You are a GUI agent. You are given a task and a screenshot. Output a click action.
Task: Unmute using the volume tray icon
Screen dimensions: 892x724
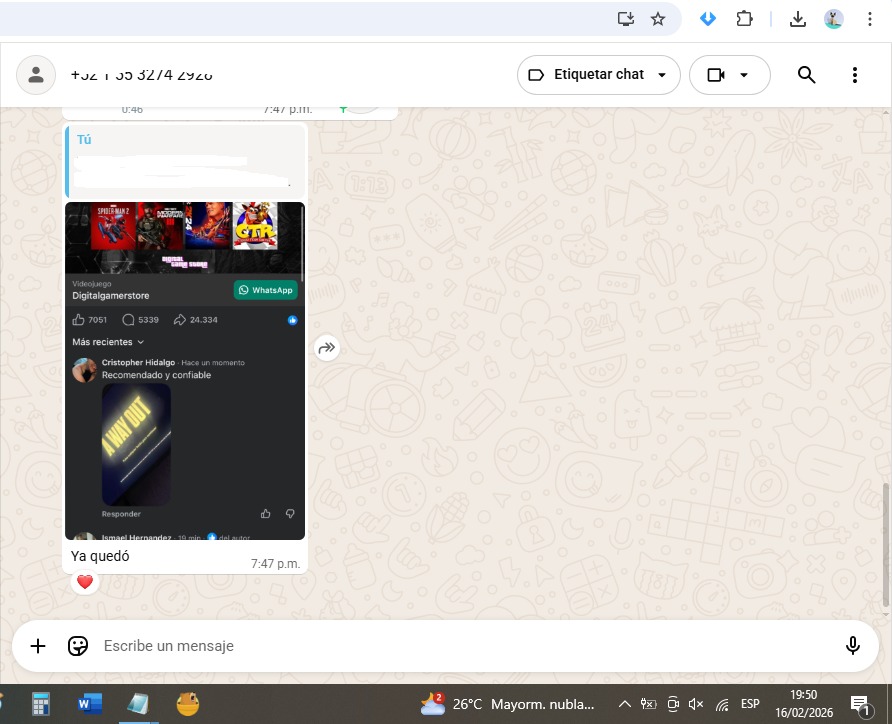696,704
